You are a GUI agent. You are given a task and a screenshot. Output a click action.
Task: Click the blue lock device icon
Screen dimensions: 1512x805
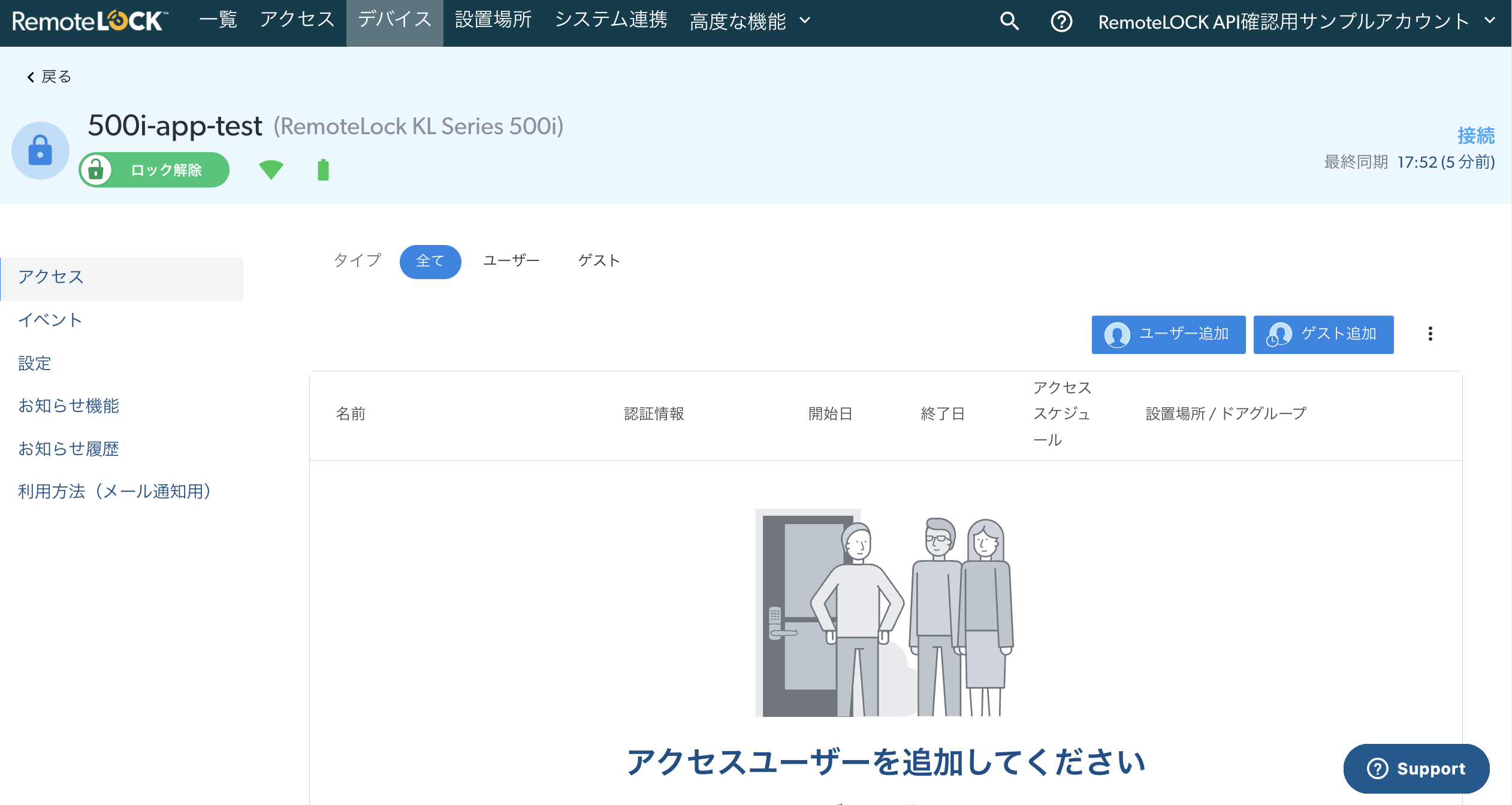pos(40,150)
